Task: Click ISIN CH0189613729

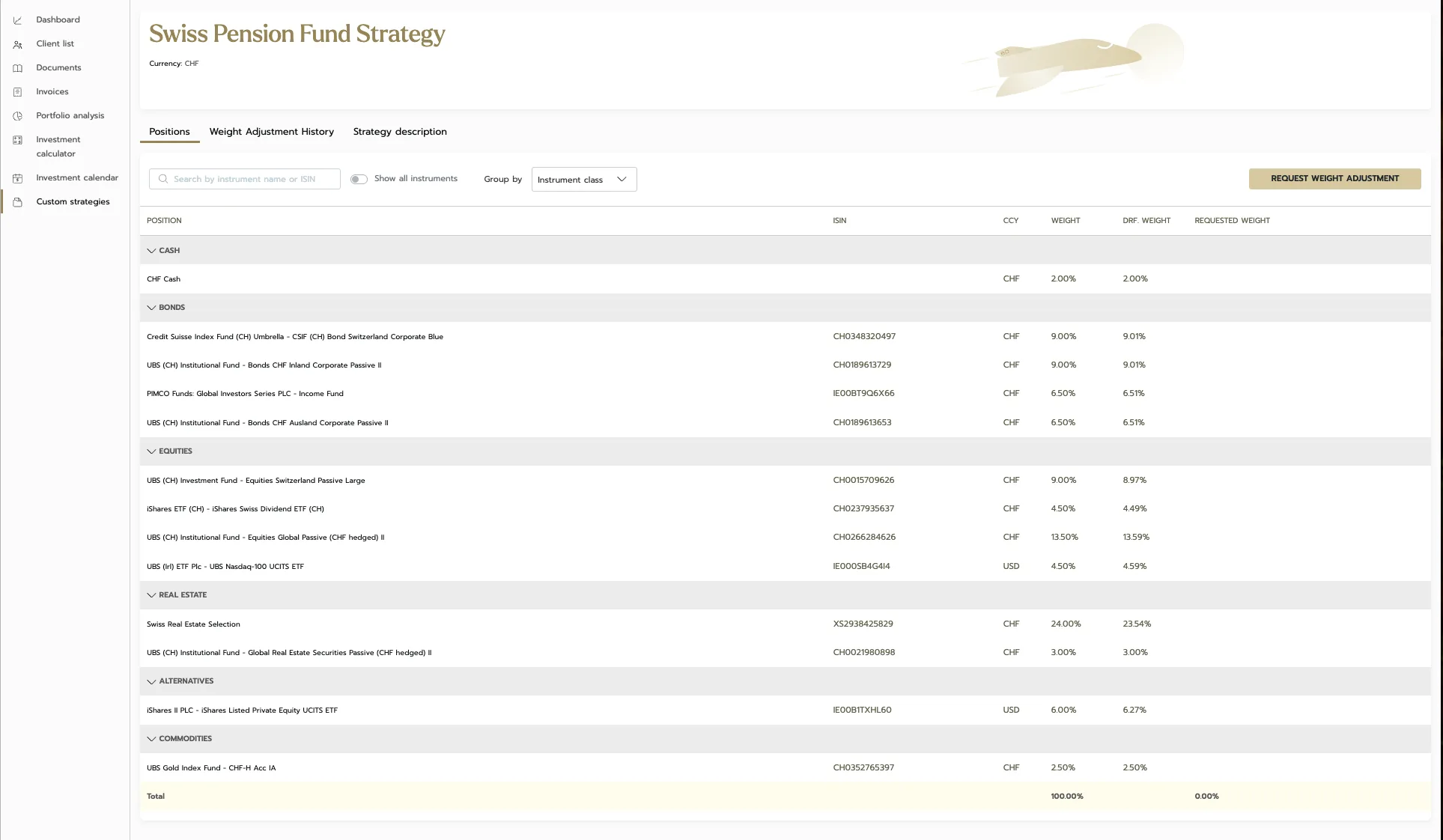Action: 862,365
